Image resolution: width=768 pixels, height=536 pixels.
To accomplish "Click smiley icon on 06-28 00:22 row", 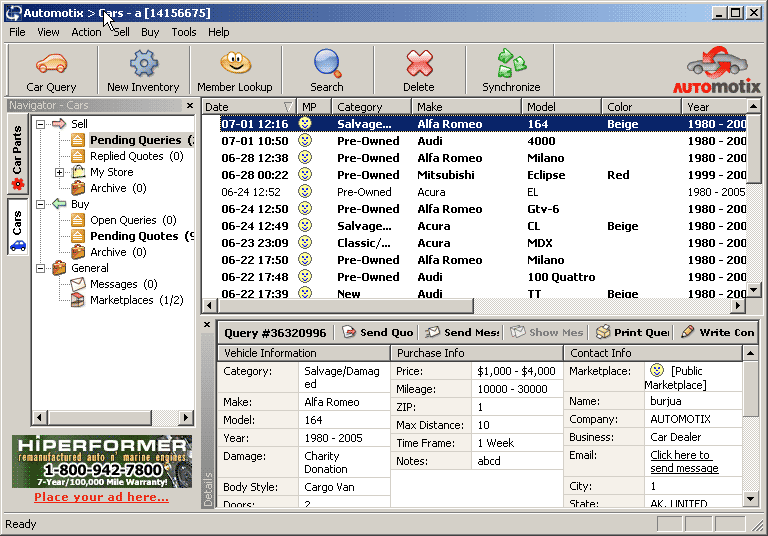I will point(305,175).
